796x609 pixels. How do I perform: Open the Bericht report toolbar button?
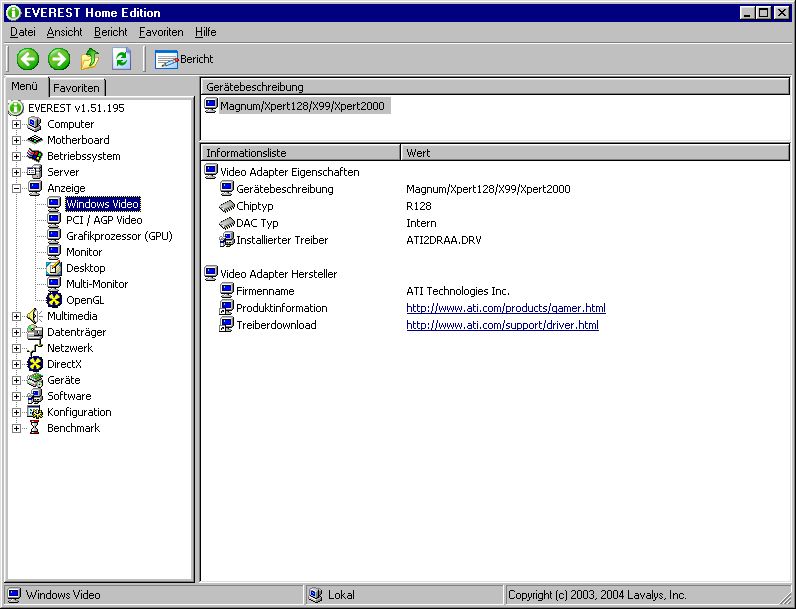184,59
